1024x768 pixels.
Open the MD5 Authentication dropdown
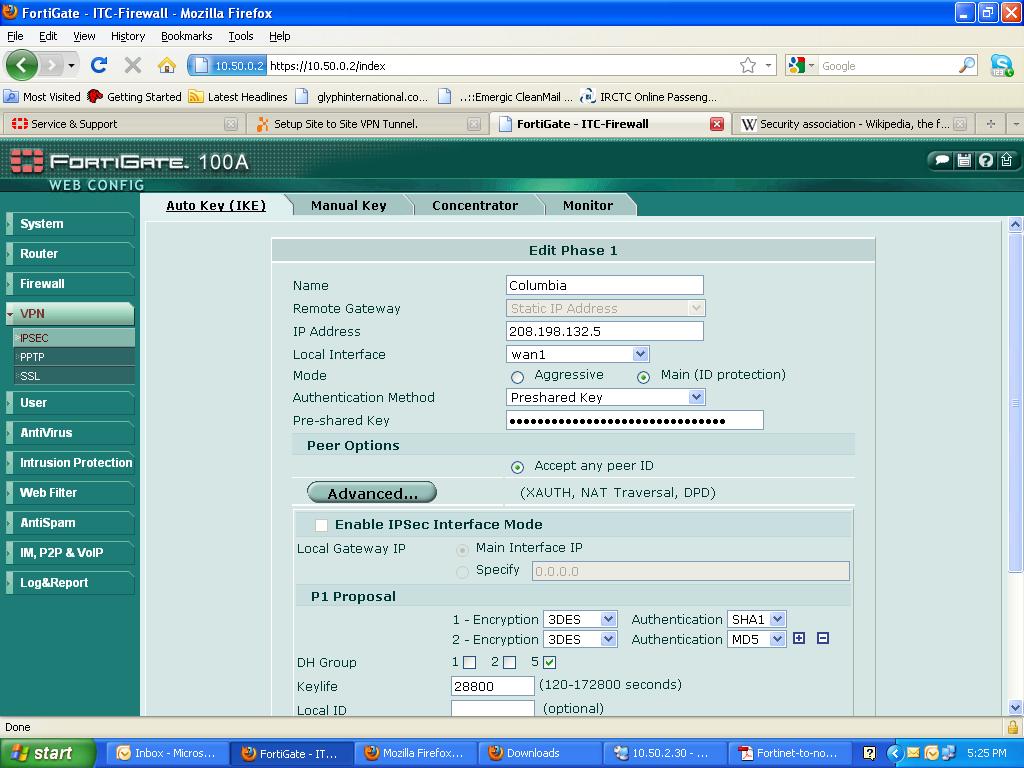pyautogui.click(x=756, y=639)
